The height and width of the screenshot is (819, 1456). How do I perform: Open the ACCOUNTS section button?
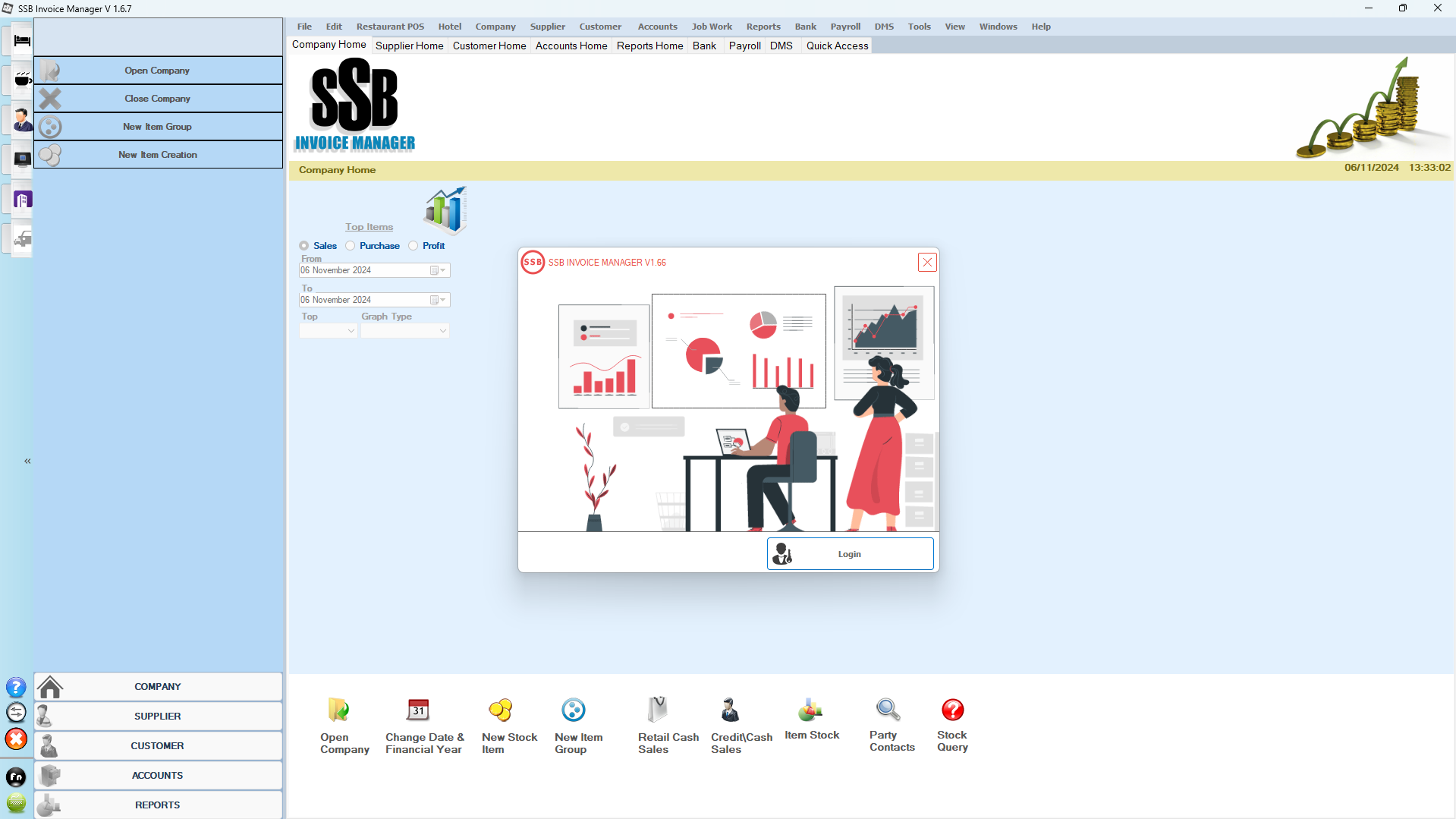(158, 776)
